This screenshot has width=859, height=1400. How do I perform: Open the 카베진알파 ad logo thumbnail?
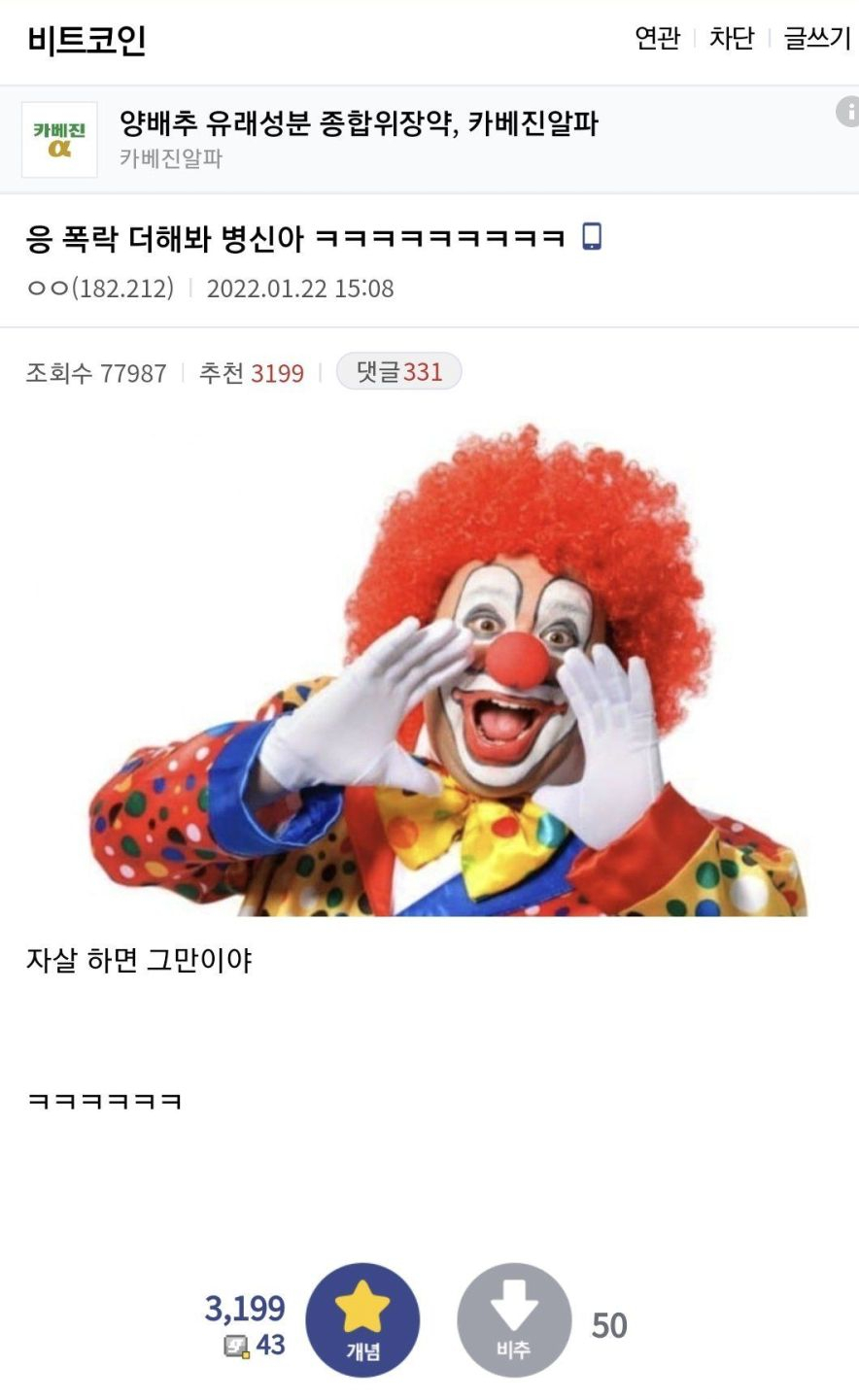pos(59,140)
